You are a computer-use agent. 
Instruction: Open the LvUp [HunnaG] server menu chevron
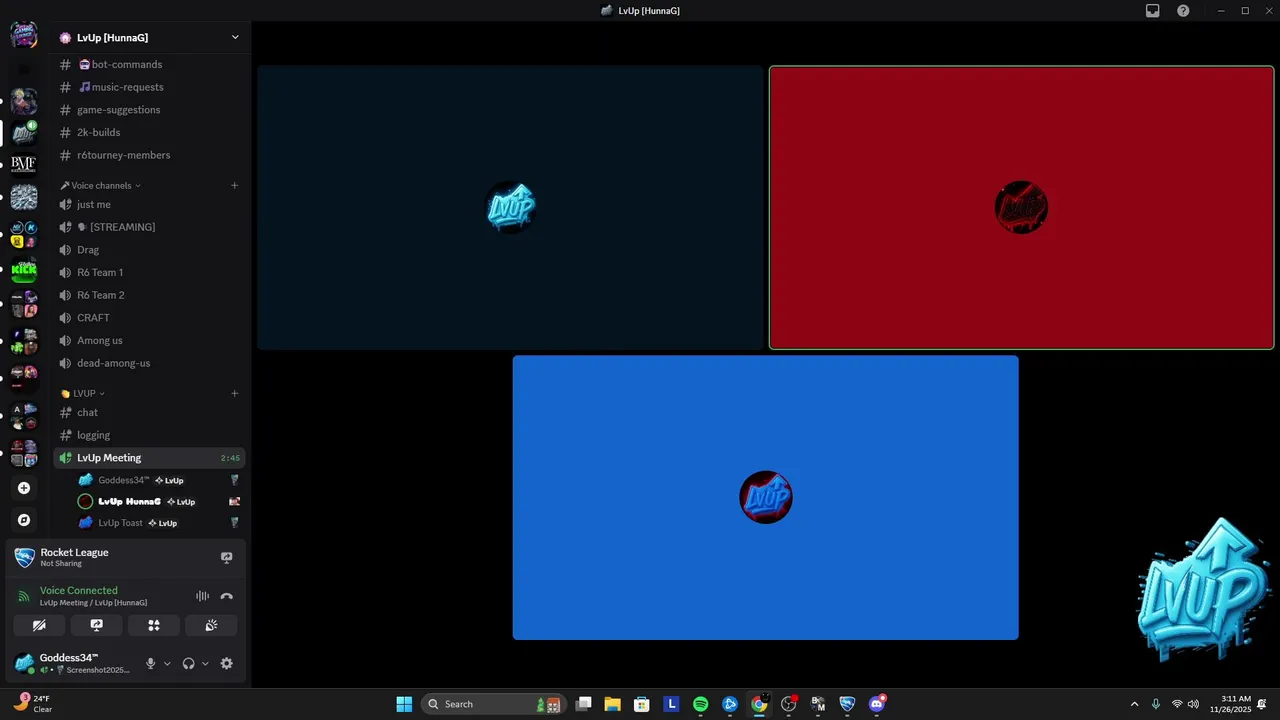235,37
